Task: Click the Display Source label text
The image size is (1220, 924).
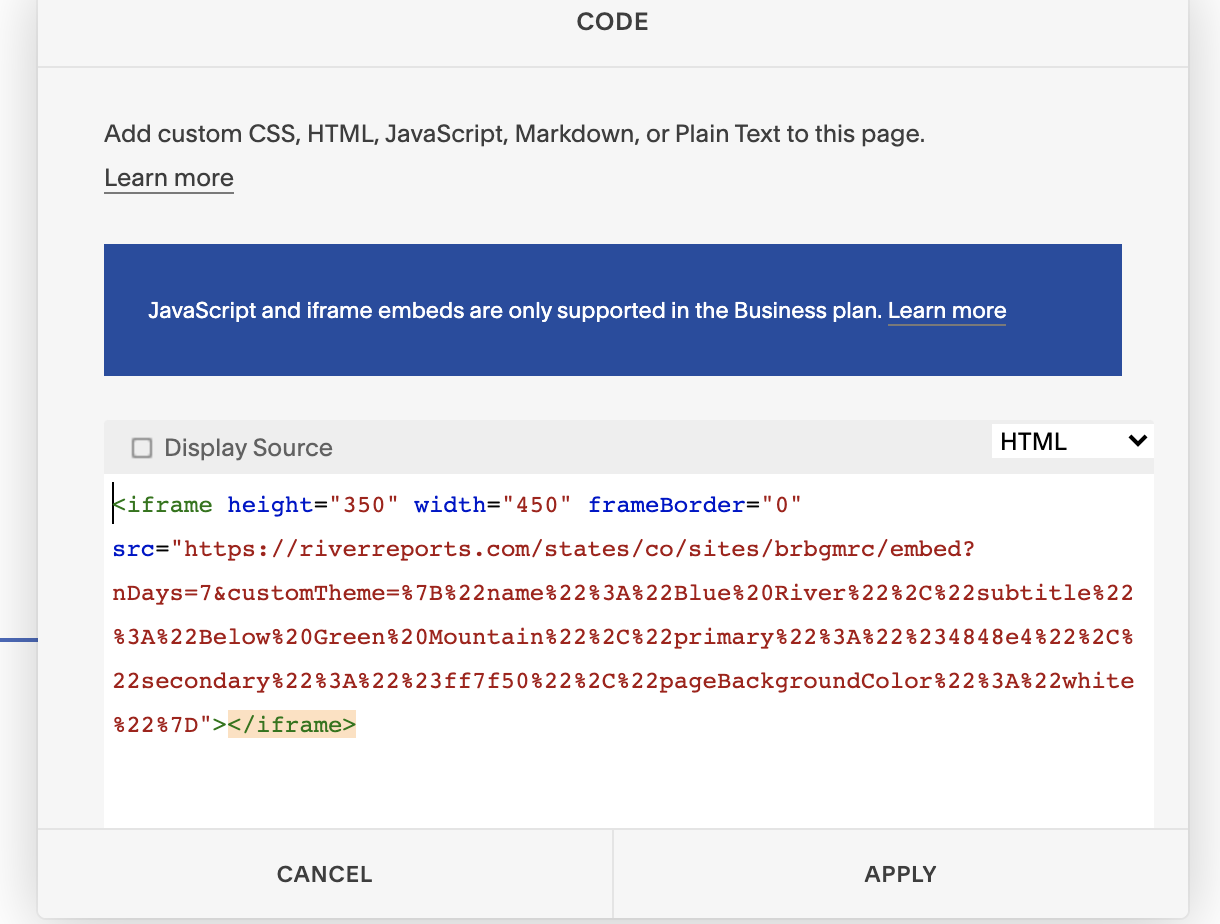Action: pos(248,448)
